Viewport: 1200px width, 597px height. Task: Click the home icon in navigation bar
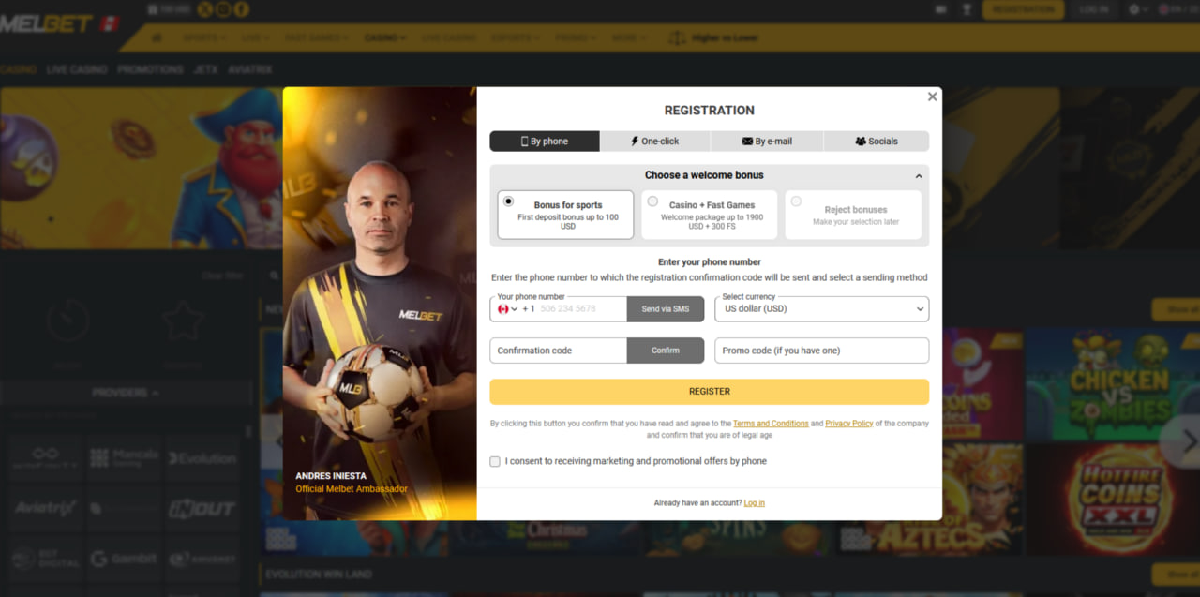coord(157,38)
